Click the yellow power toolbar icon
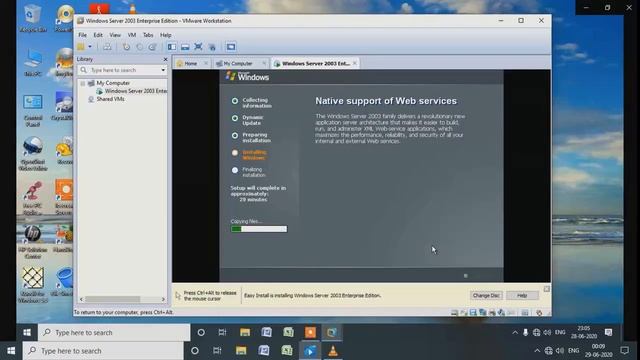Viewport: 640px width, 360px height. (81, 47)
